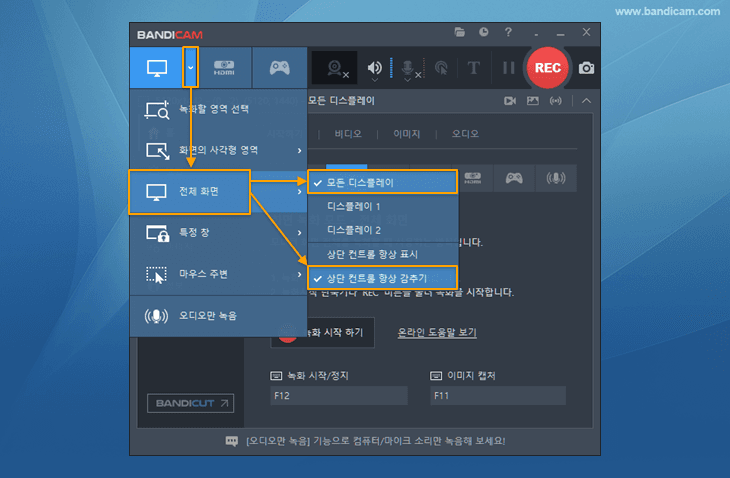Viewport: 730px width, 478px height.
Task: Expand the 마우스 주변 submenu arrow
Action: (299, 275)
